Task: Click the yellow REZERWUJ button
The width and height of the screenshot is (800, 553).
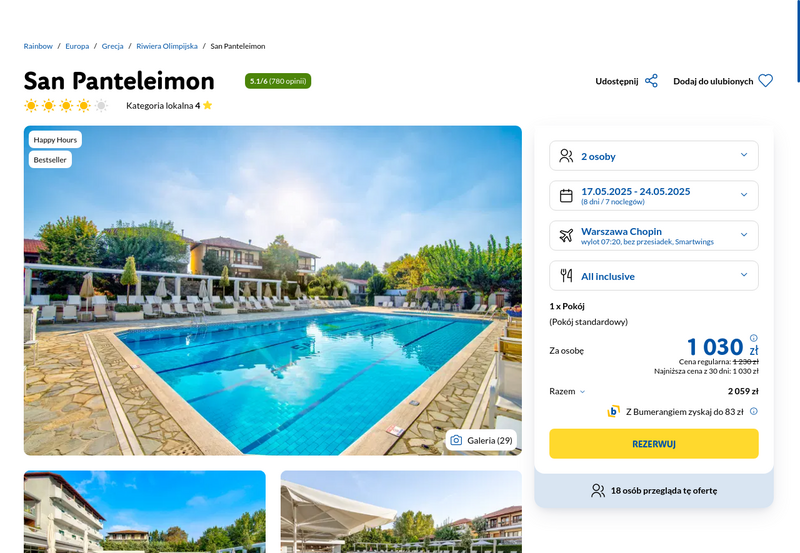Action: 654,444
